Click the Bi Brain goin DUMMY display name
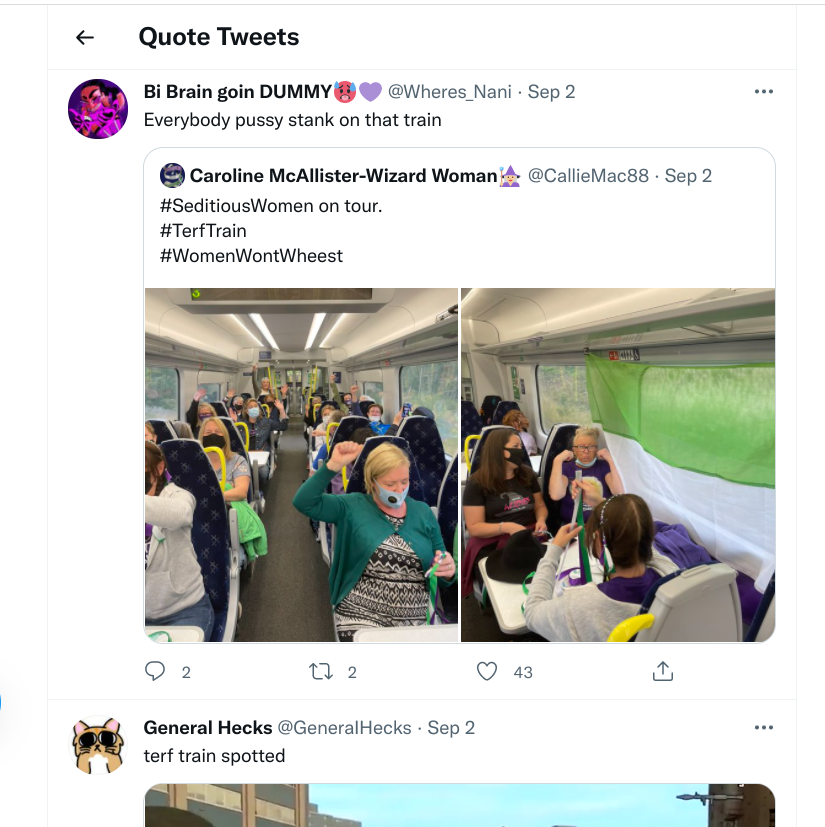The image size is (825, 827). [x=237, y=92]
